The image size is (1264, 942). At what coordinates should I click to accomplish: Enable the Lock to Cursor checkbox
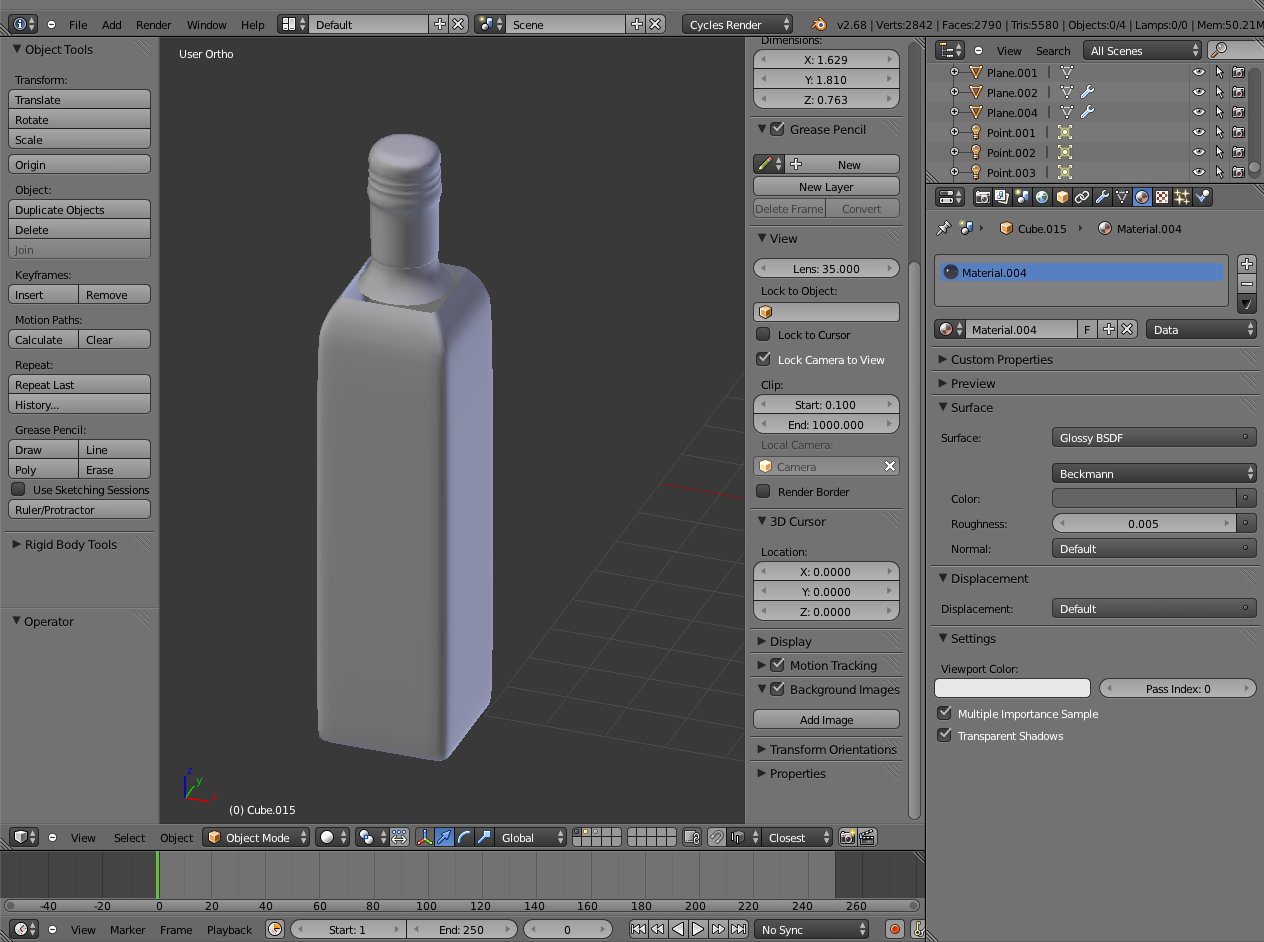tap(763, 334)
